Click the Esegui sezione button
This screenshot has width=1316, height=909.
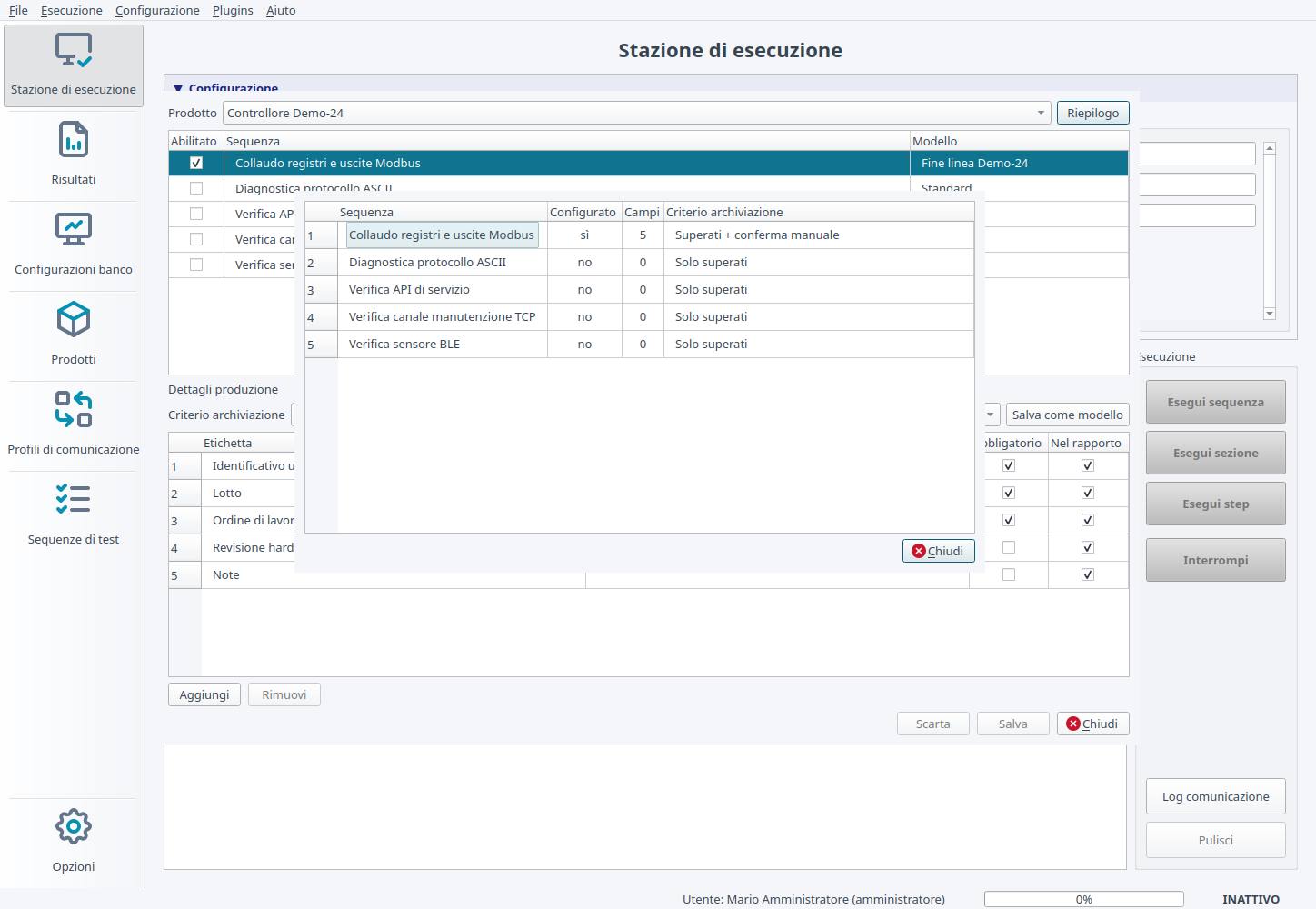(1216, 453)
